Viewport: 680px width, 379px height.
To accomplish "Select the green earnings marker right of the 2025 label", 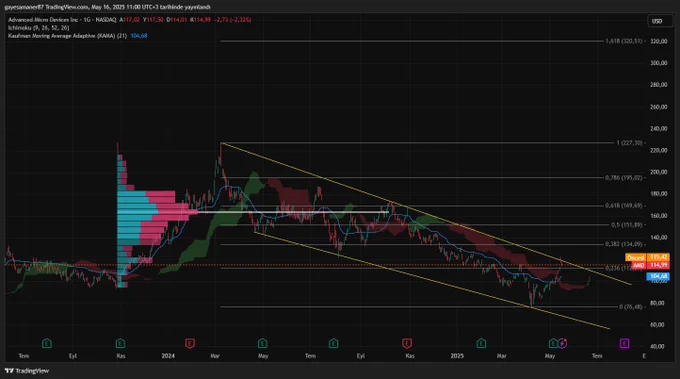I will point(481,343).
